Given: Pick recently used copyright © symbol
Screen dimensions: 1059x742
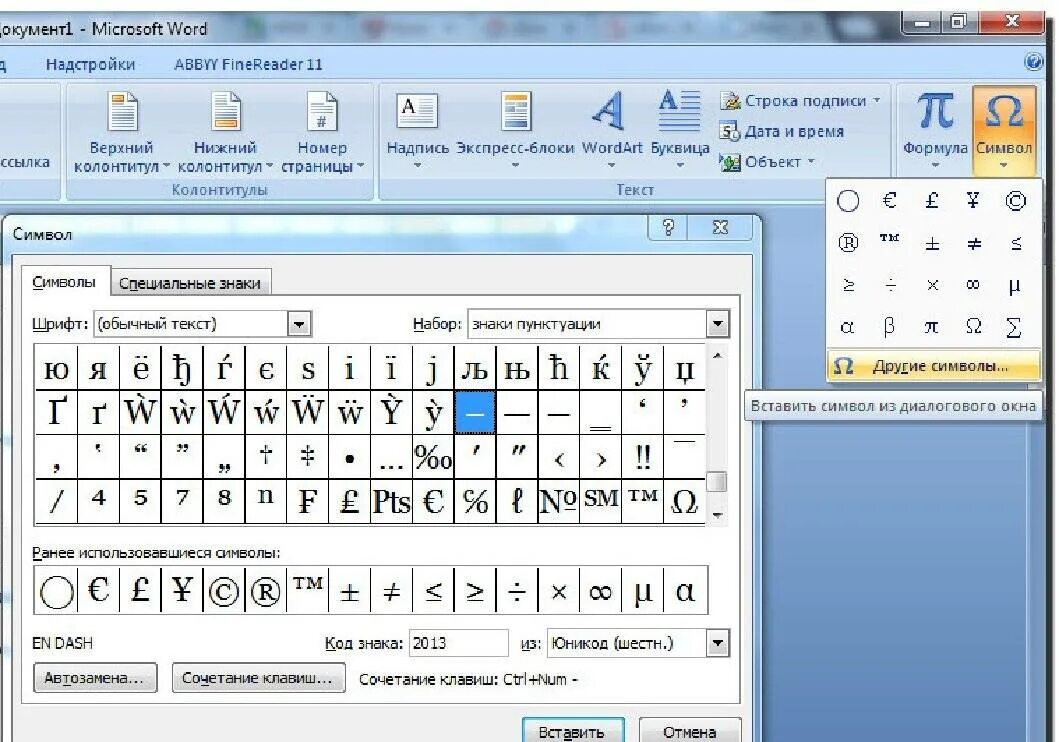Looking at the screenshot, I should pyautogui.click(x=224, y=590).
